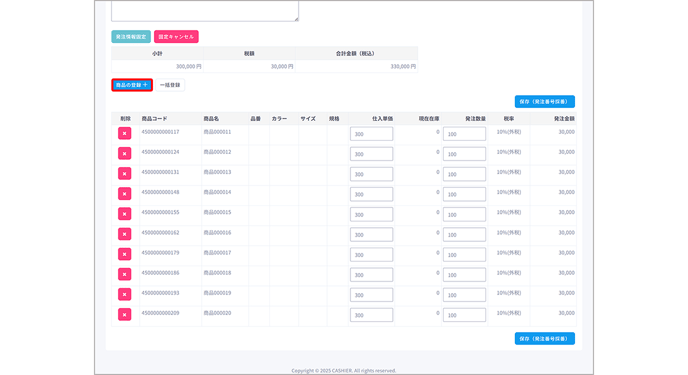
Task: Edit 仕入単価 field for 商品000014
Action: [371, 194]
